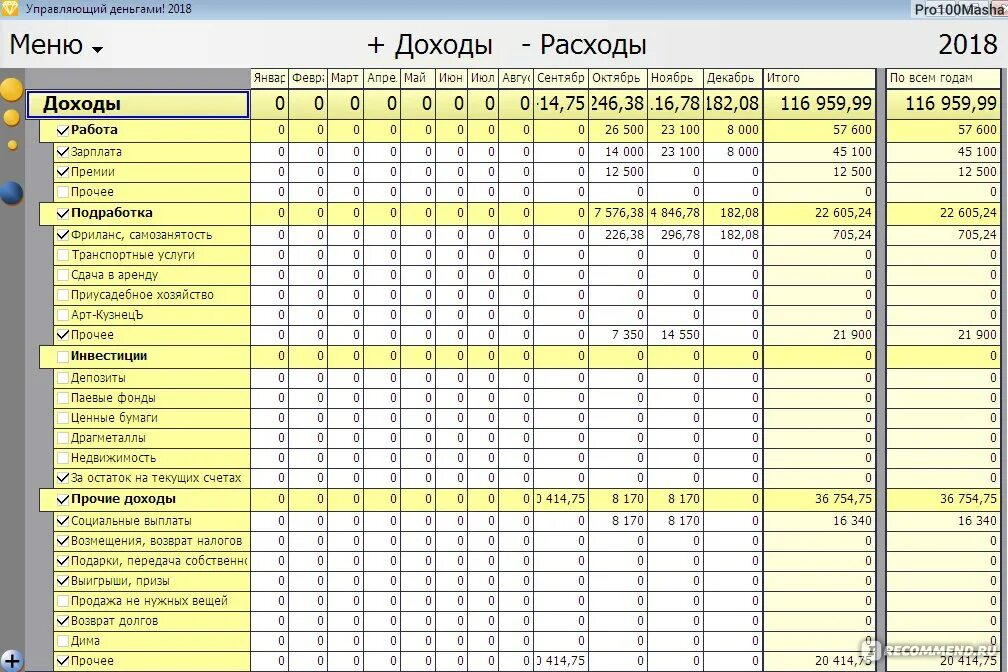Click Прочие доходы Итого cell 36 754,75

[819, 499]
